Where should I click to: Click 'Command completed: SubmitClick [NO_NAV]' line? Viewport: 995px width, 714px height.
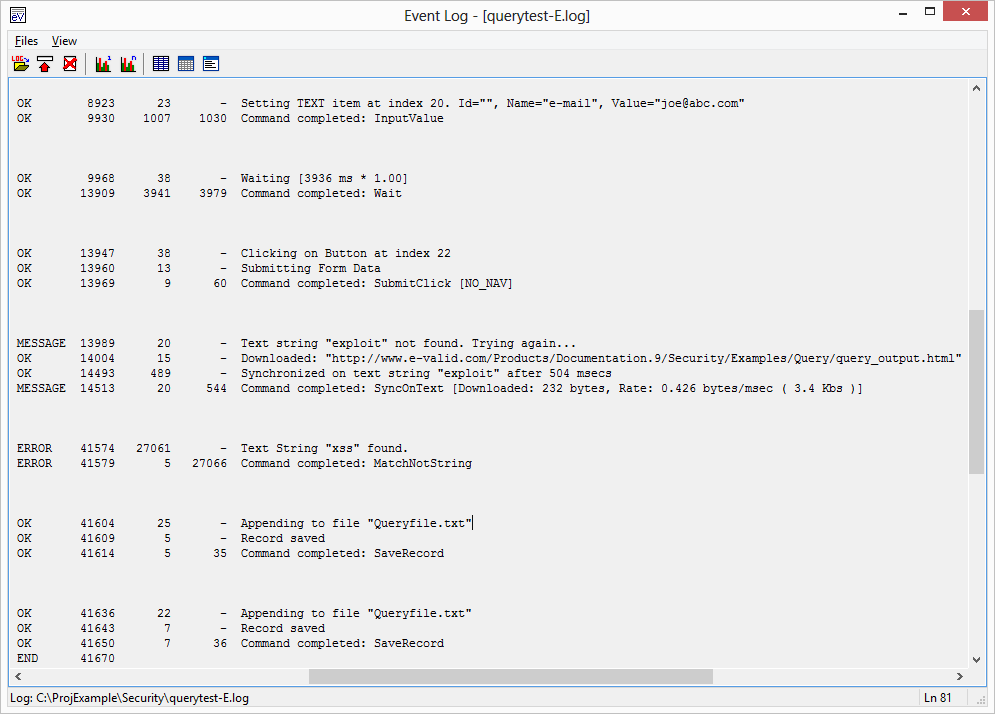click(376, 284)
